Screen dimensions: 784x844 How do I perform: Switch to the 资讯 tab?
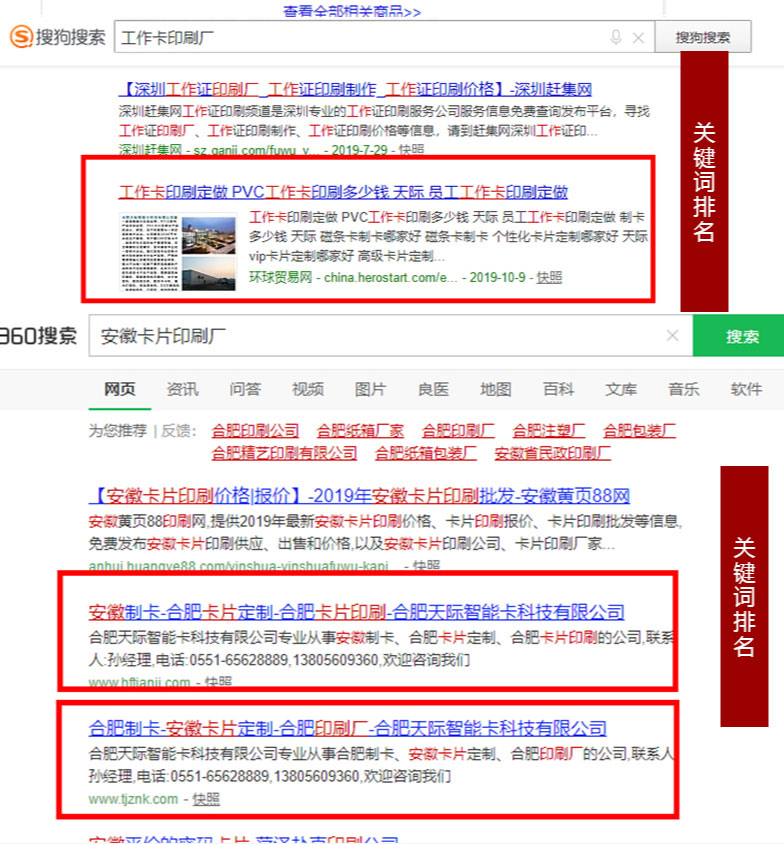(x=182, y=389)
